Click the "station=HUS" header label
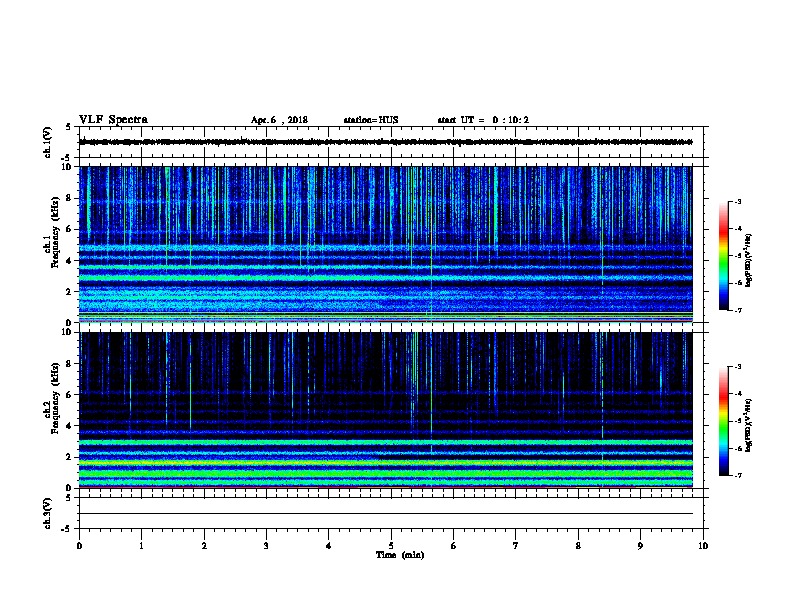Viewport: 792px width, 612px height. click(x=371, y=120)
